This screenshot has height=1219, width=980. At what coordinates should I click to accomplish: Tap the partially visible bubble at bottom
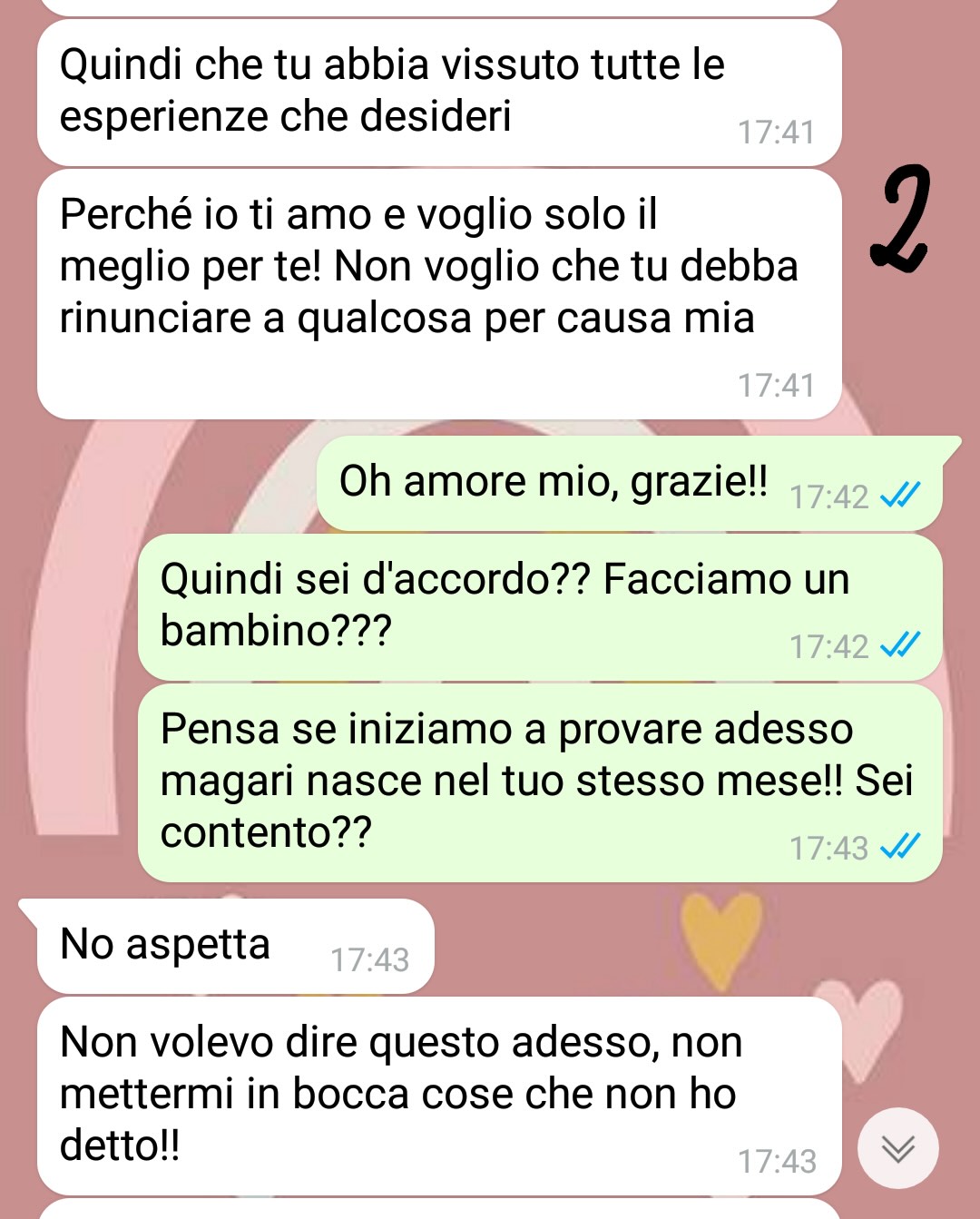(439, 1209)
